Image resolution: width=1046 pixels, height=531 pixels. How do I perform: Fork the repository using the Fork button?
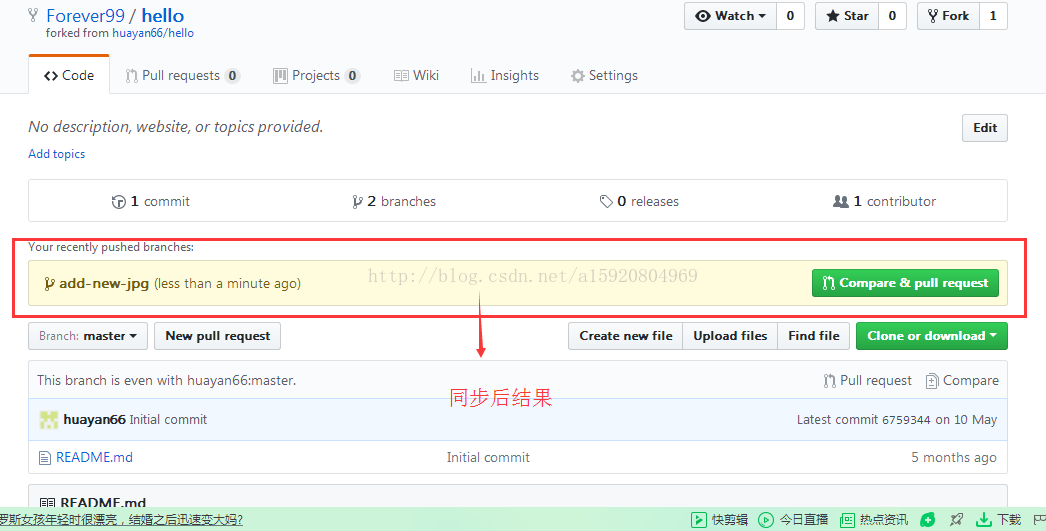pos(949,16)
